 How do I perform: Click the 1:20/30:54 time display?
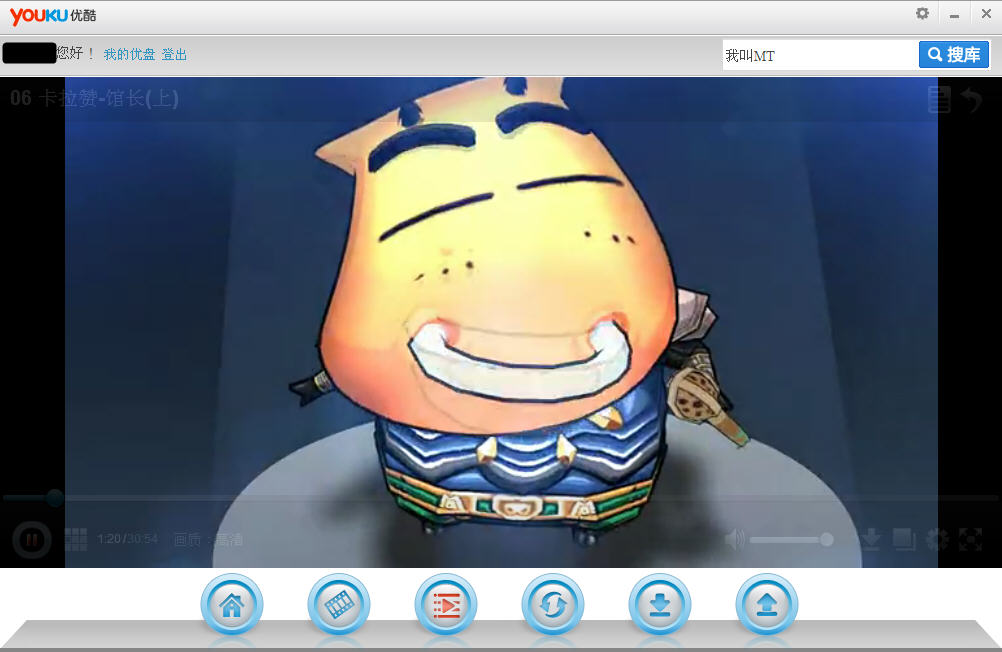(x=128, y=539)
